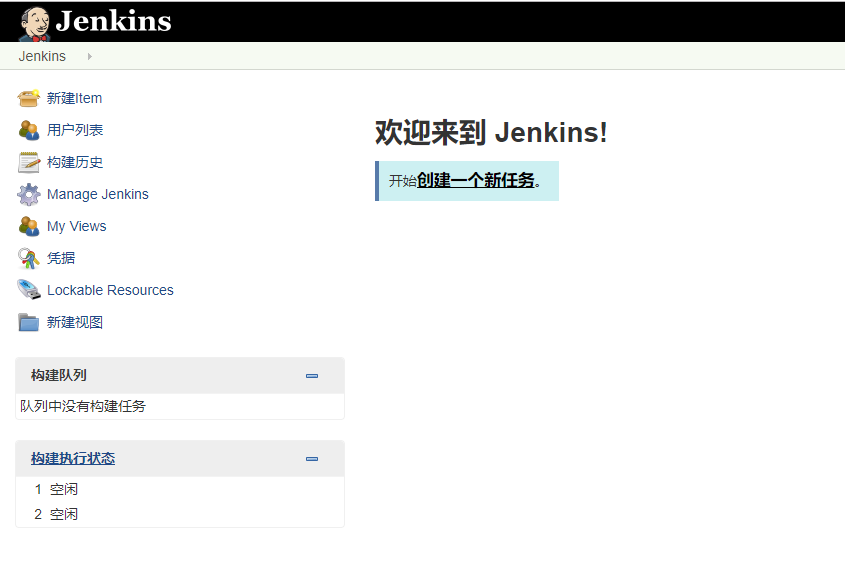Click executor 2 空闲 row
This screenshot has height=579, width=845.
(x=180, y=514)
